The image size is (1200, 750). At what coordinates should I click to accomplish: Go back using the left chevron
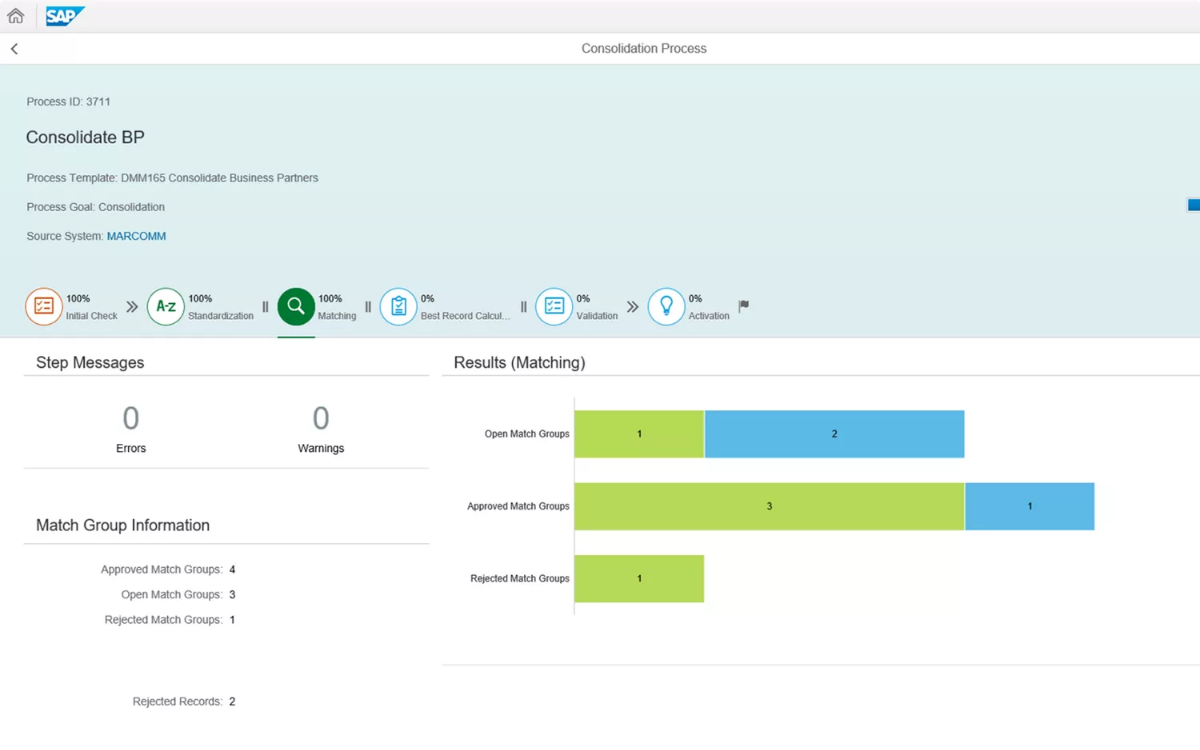tap(14, 49)
